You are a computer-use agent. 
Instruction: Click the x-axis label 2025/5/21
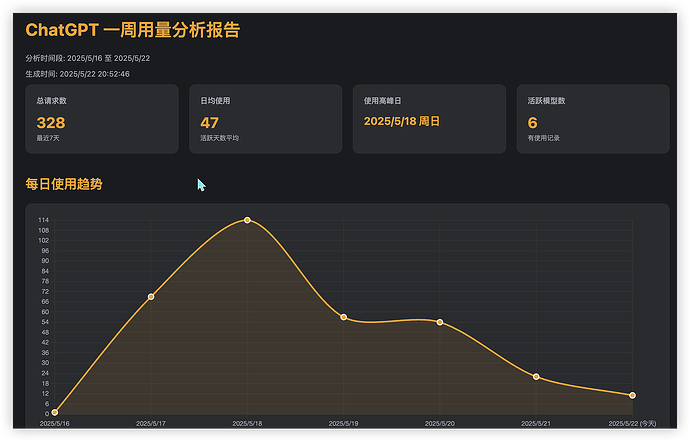coord(536,423)
